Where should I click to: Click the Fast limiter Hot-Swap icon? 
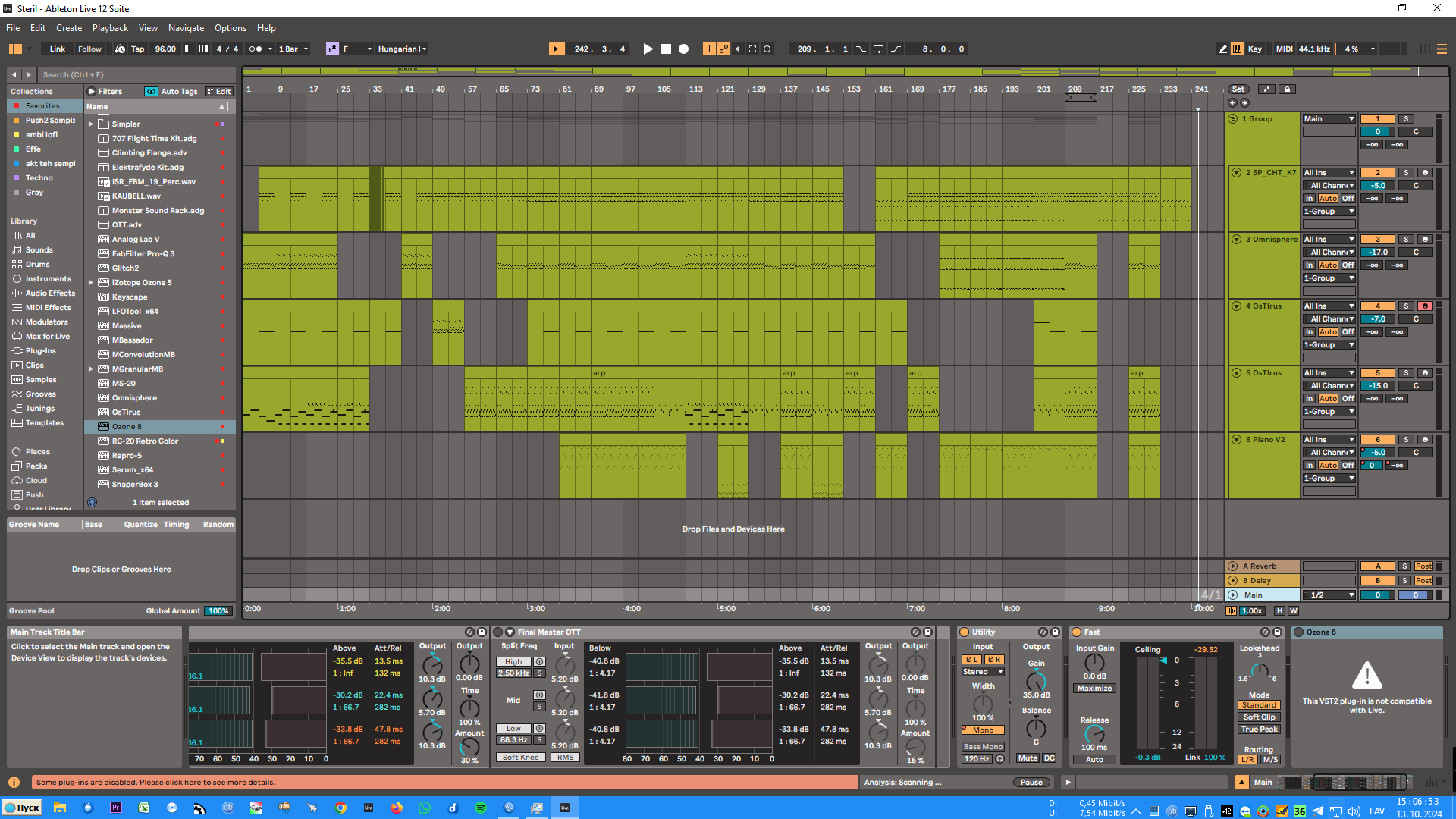(x=1265, y=632)
